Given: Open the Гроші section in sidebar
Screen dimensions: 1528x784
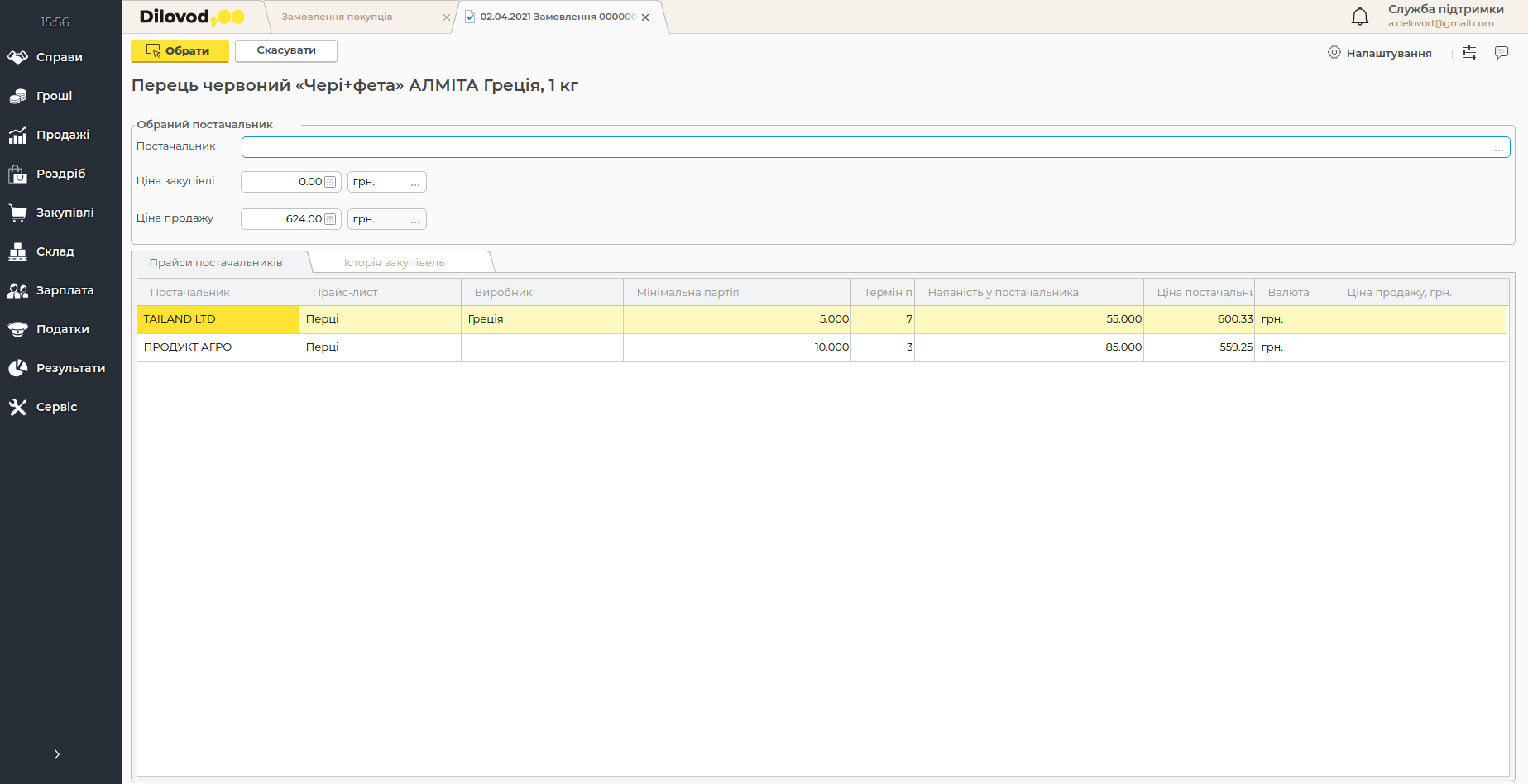Looking at the screenshot, I should click(54, 96).
